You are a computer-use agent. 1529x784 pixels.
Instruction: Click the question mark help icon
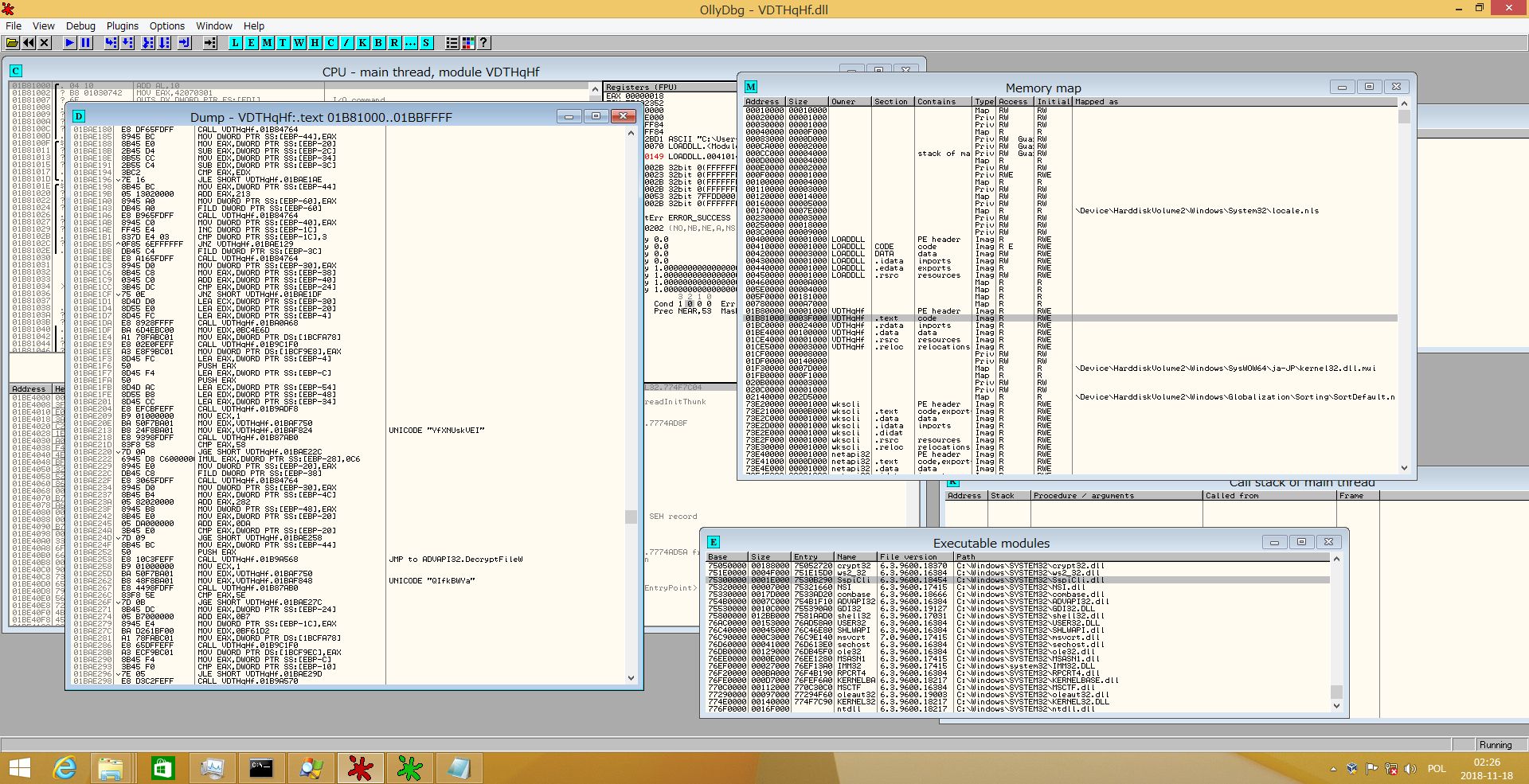pyautogui.click(x=483, y=43)
